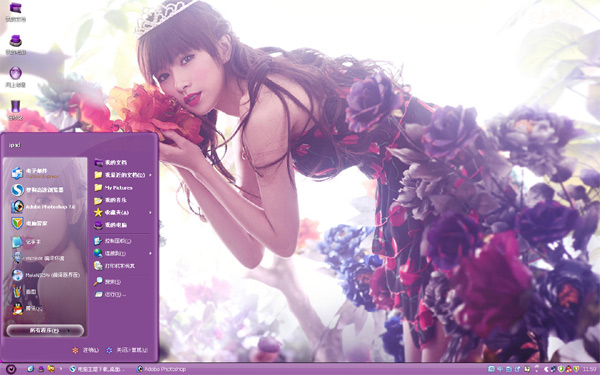Click the taskbar clock showing 11:59

click(x=590, y=369)
